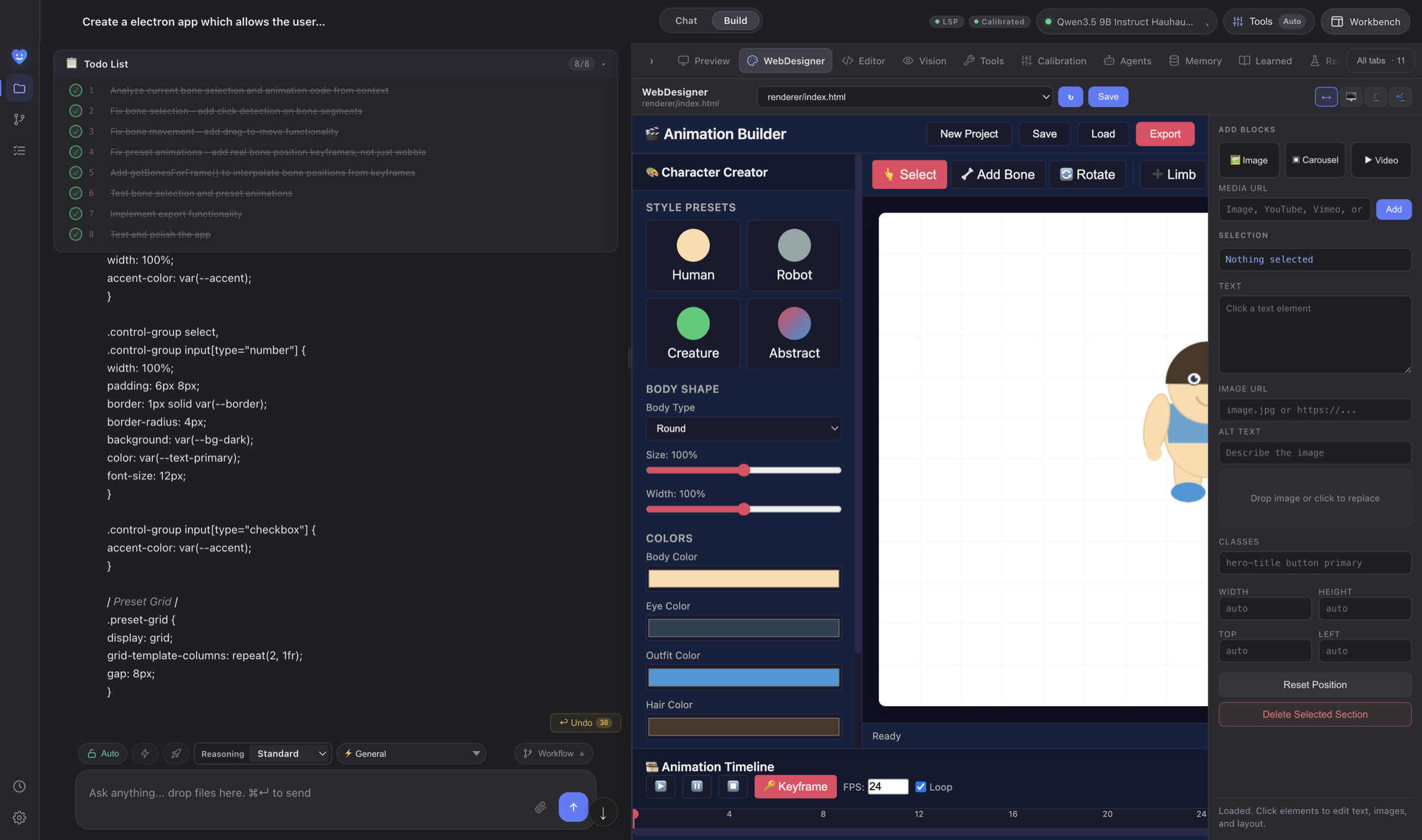Click the New Project button
The width and height of the screenshot is (1422, 840).
tap(969, 134)
